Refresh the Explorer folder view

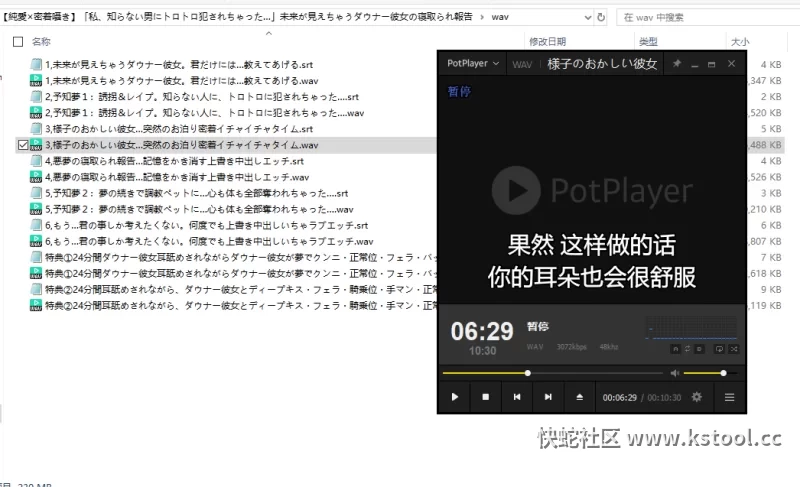[x=601, y=17]
